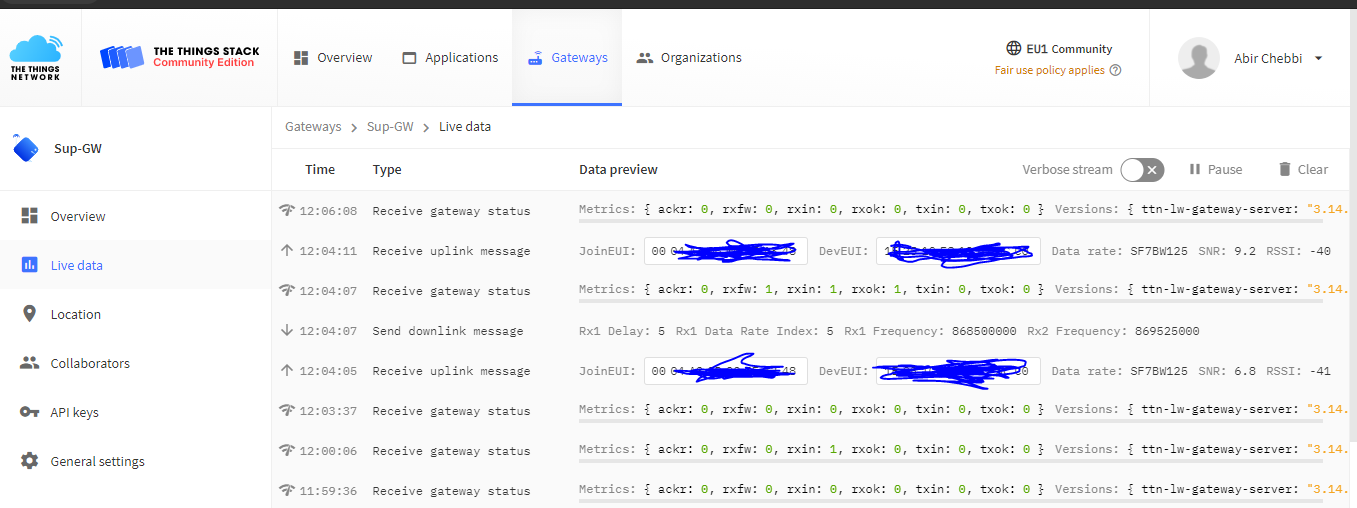Click the Gateways breadcrumb link
The image size is (1357, 508).
click(313, 127)
